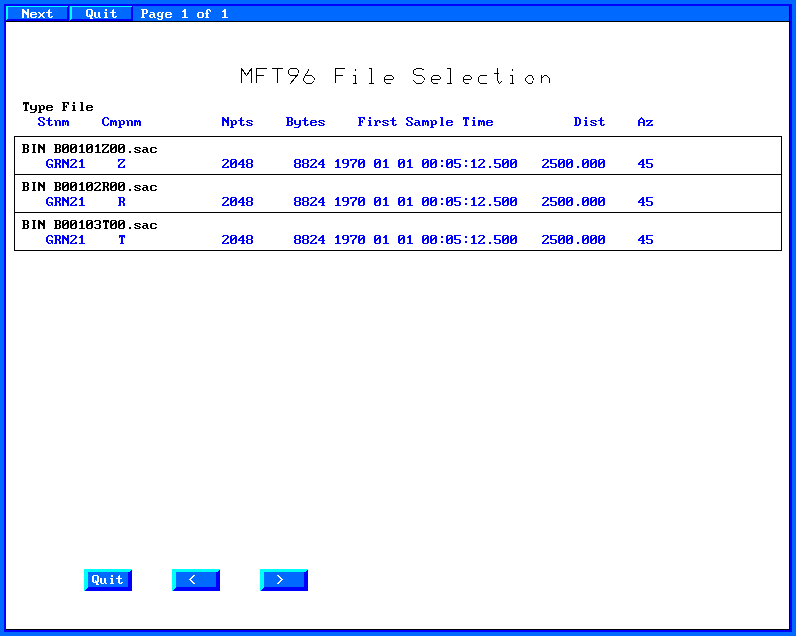Click the Quit button beside Next
Viewport: 796px width, 636px height.
(101, 14)
